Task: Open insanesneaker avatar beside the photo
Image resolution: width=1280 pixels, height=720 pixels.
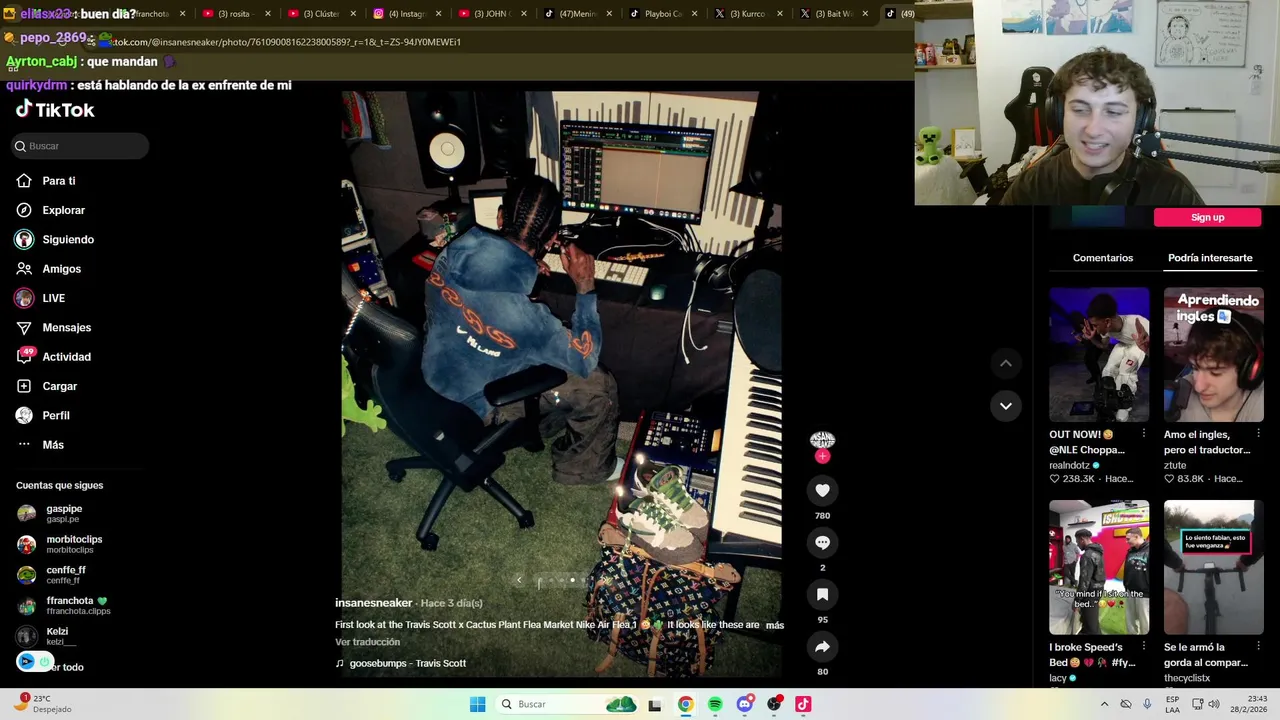Action: point(822,440)
